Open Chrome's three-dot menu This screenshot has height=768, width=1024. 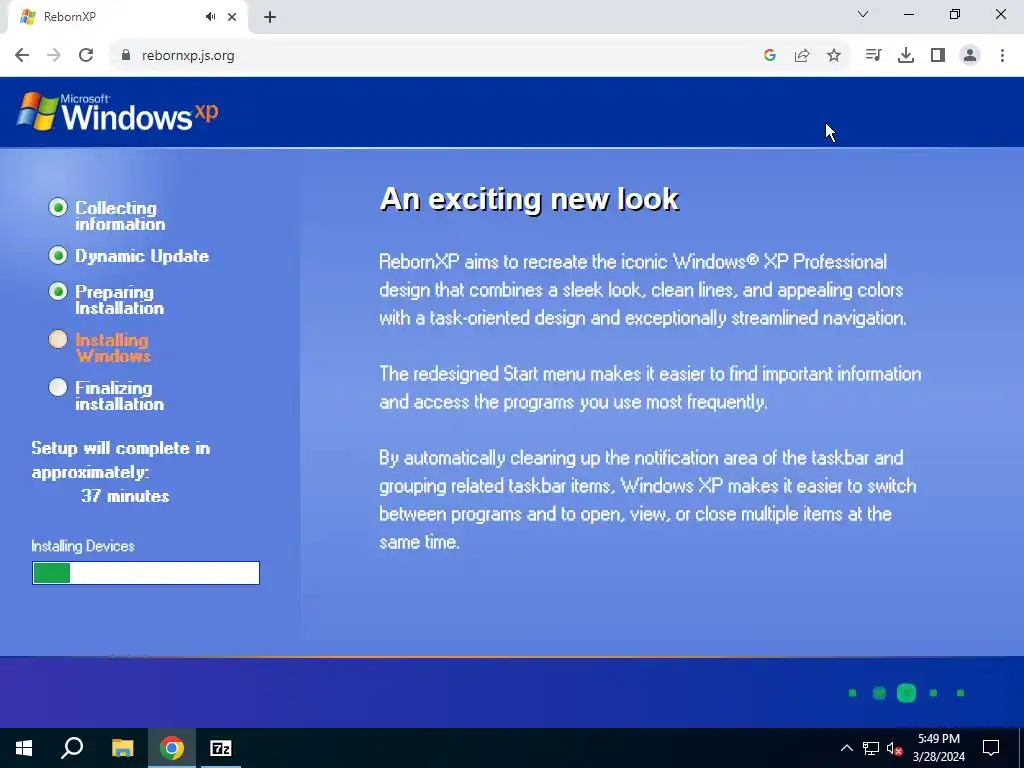[1002, 55]
